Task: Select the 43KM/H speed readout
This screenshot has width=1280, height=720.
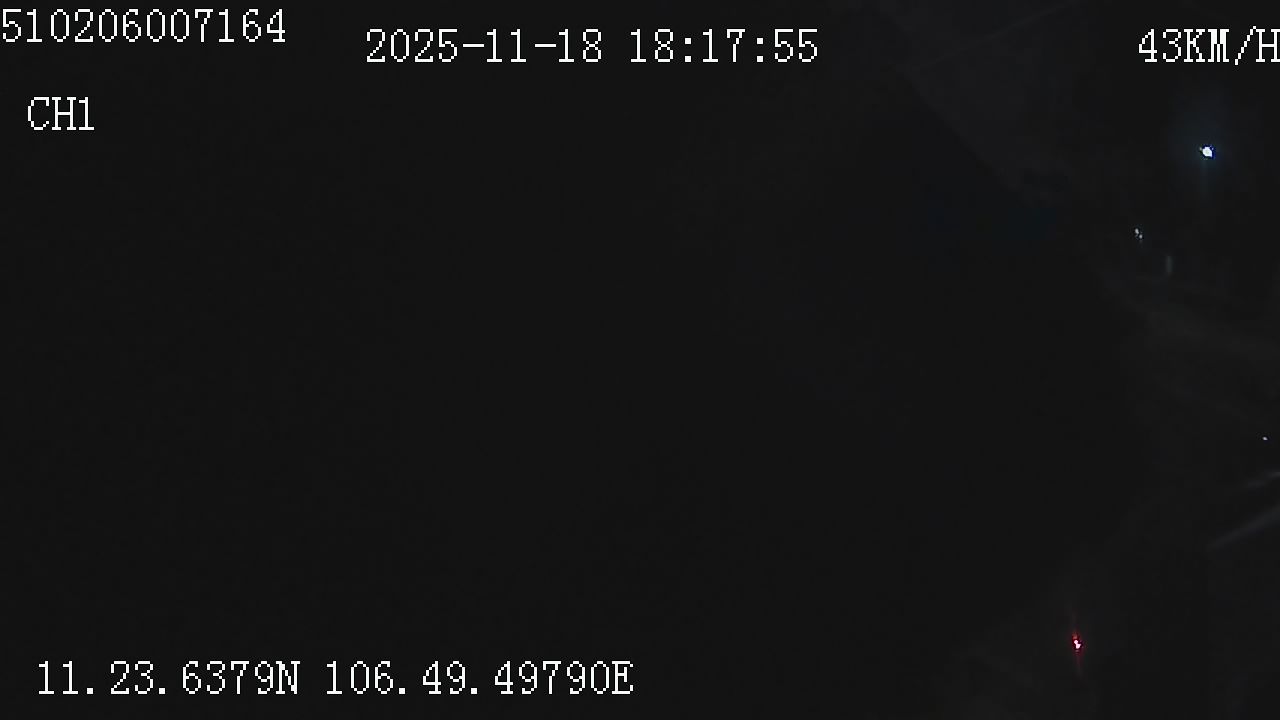Action: click(x=1209, y=47)
